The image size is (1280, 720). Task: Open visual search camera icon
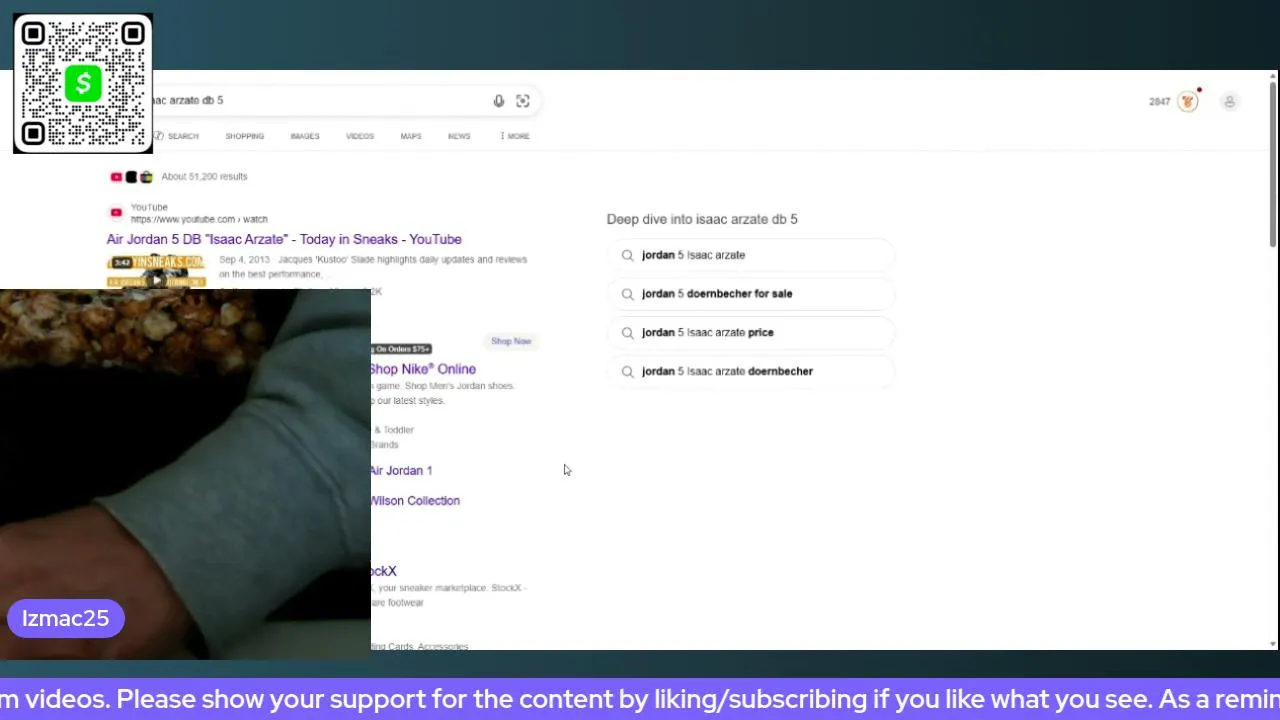pos(522,101)
